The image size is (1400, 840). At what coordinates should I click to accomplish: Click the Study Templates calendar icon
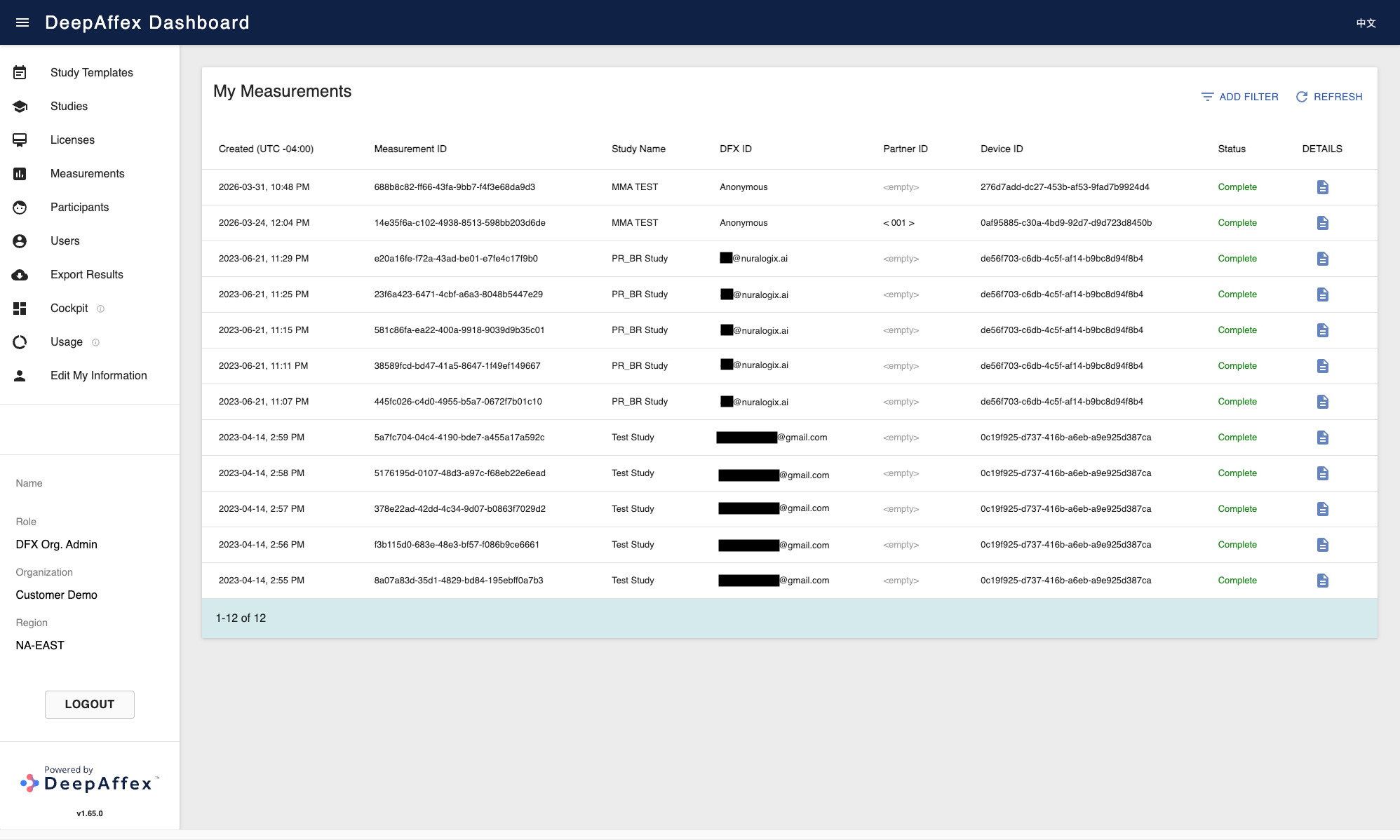[x=20, y=72]
